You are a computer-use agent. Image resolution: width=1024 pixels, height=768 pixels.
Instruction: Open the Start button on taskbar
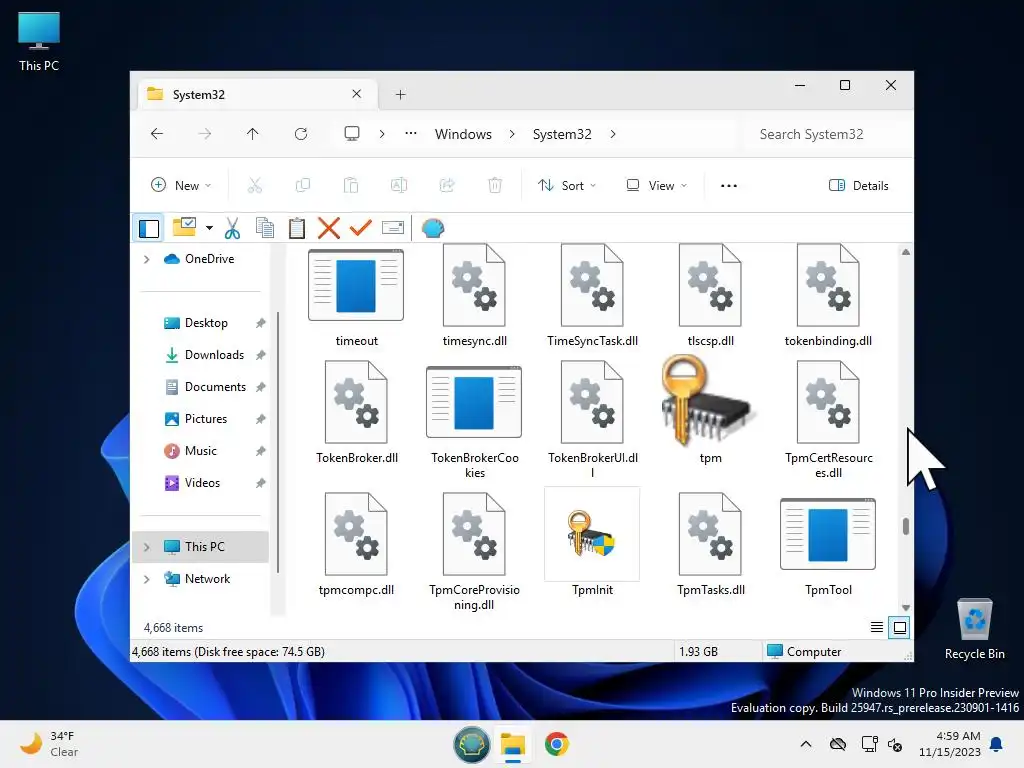(472, 744)
